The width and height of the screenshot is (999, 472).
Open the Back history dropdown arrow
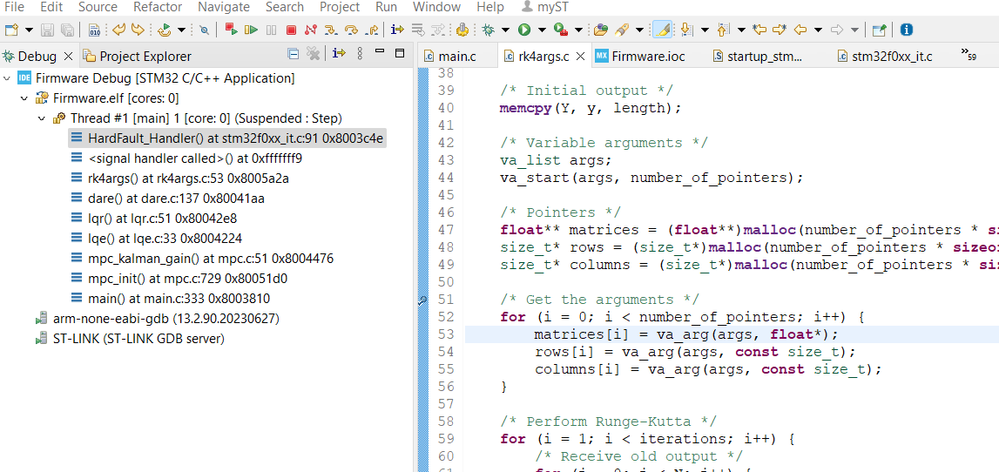click(x=818, y=30)
